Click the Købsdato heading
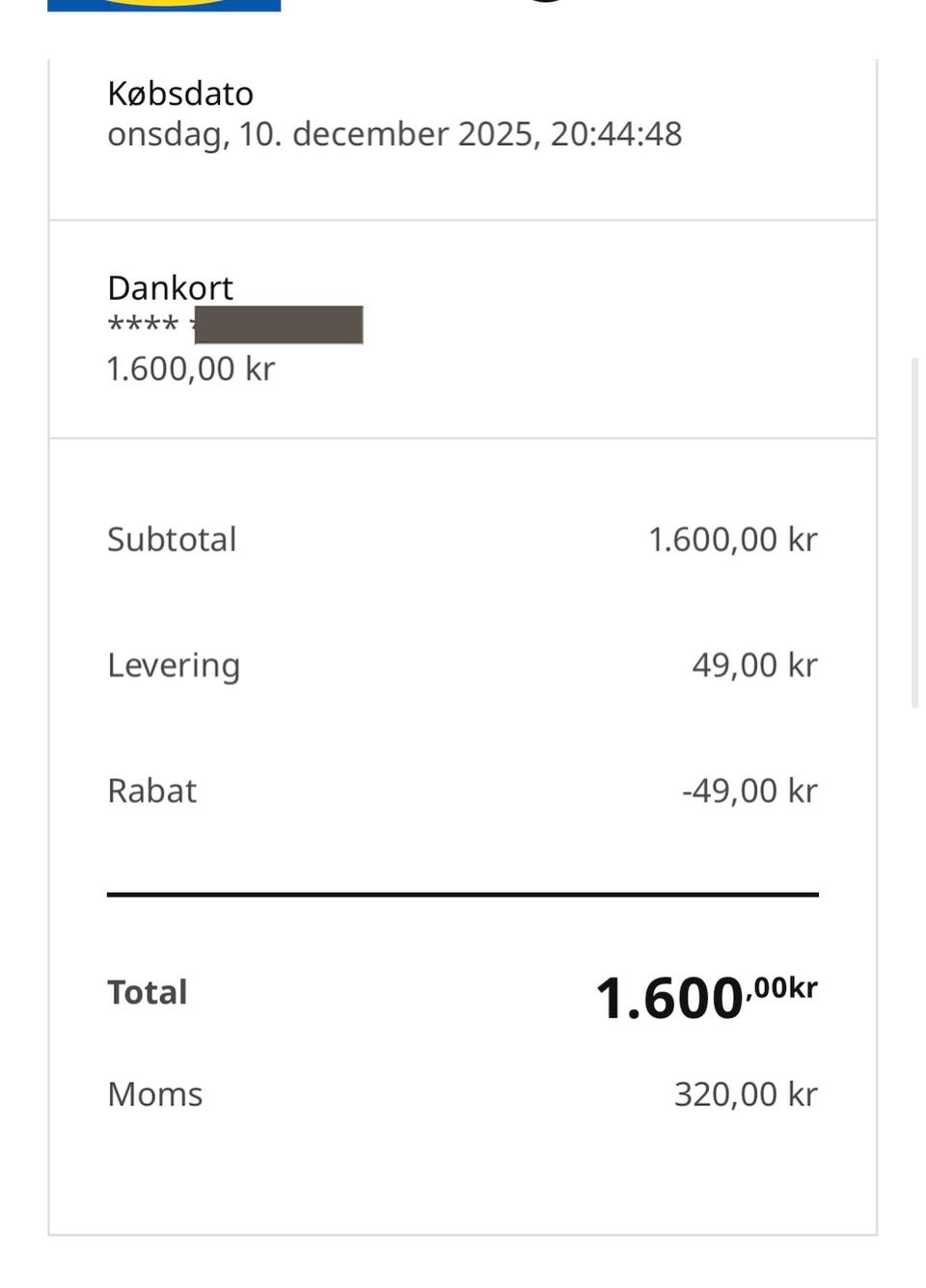 coord(180,94)
